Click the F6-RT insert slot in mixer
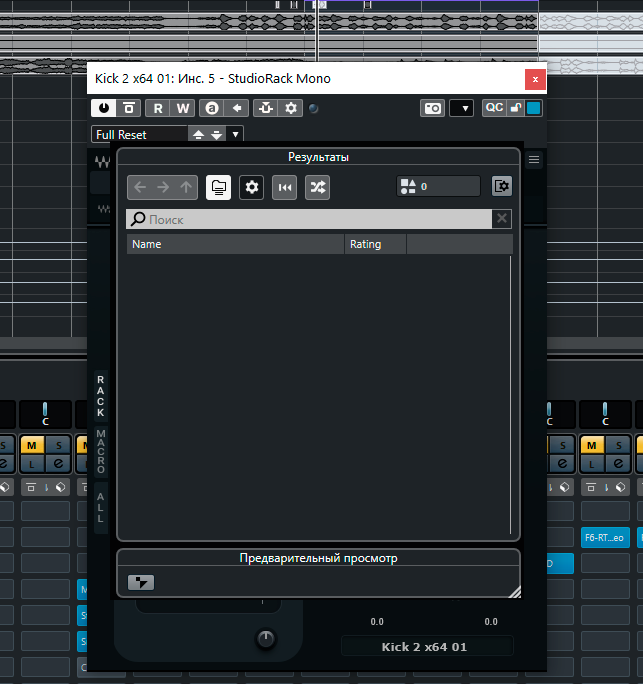The image size is (643, 684). click(x=605, y=537)
